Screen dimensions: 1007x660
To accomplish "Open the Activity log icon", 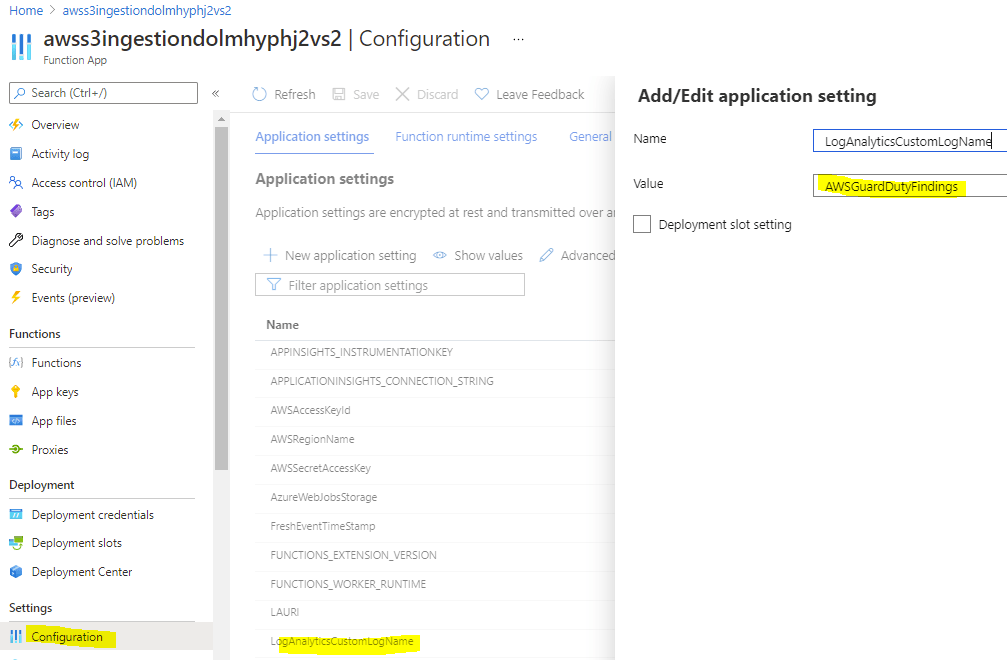I will [15, 154].
